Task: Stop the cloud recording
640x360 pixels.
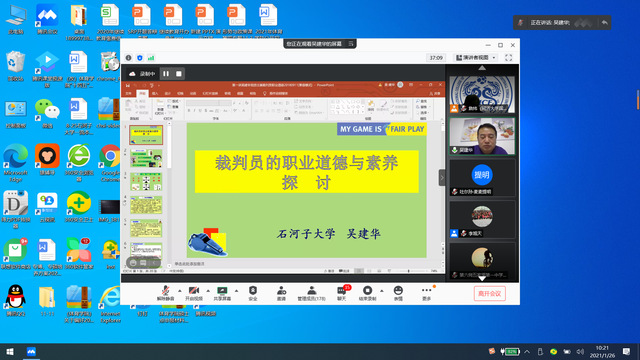Action: coord(179,73)
